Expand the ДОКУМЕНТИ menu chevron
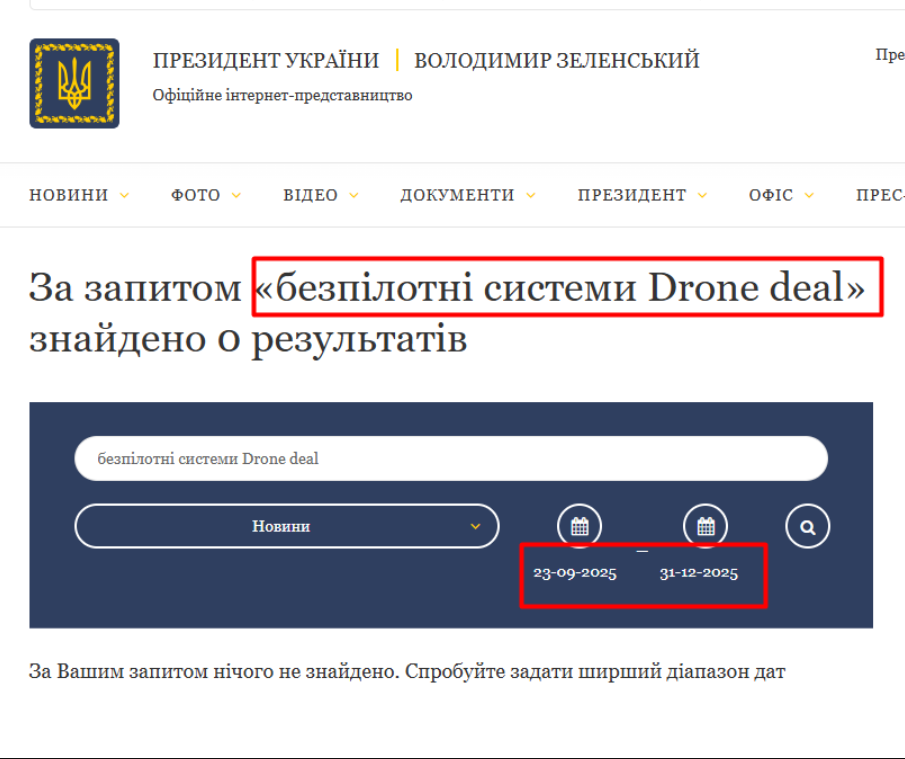This screenshot has height=759, width=905. pyautogui.click(x=530, y=196)
